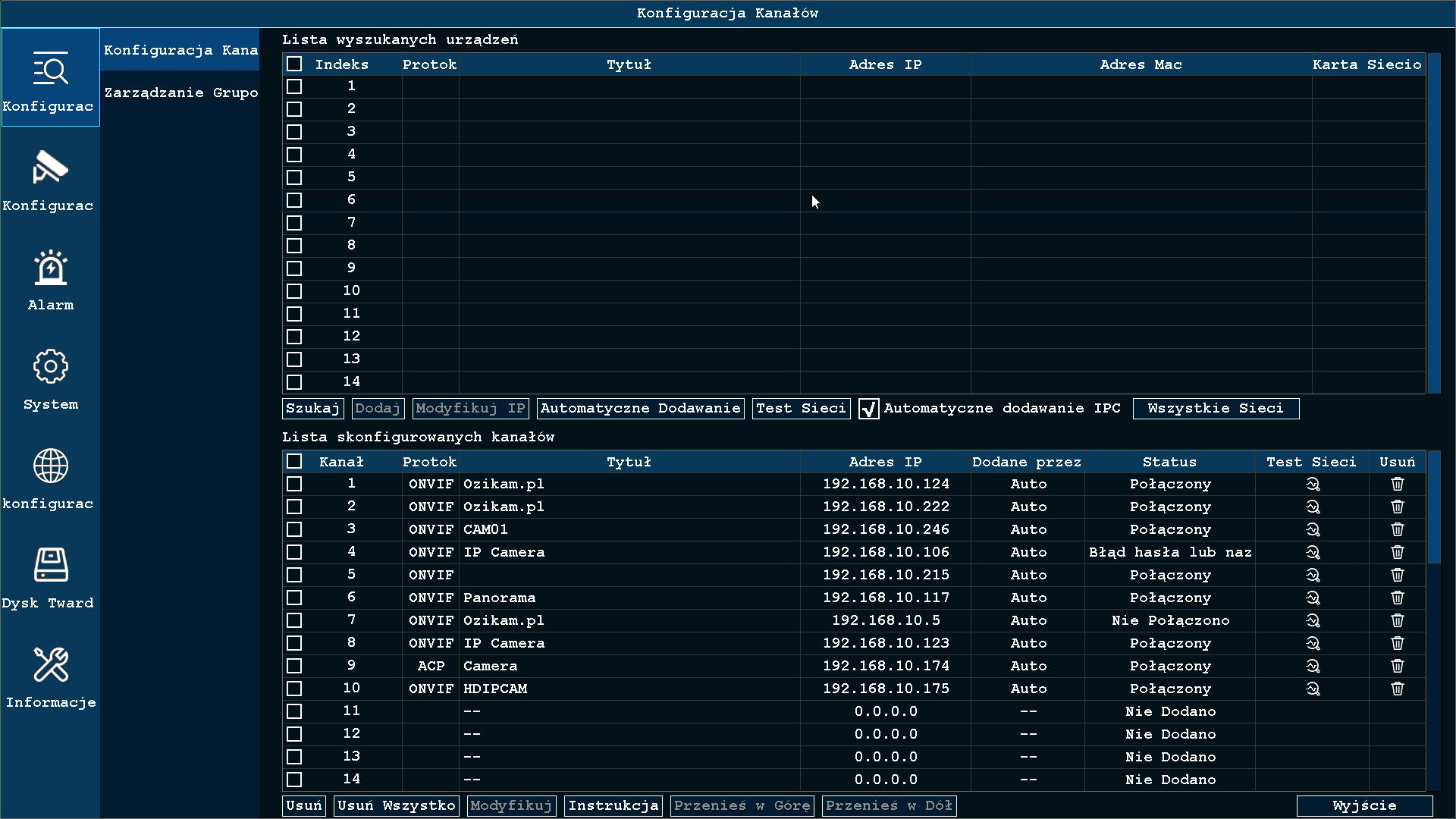Open Instrukcja button
The image size is (1456, 819).
[613, 805]
